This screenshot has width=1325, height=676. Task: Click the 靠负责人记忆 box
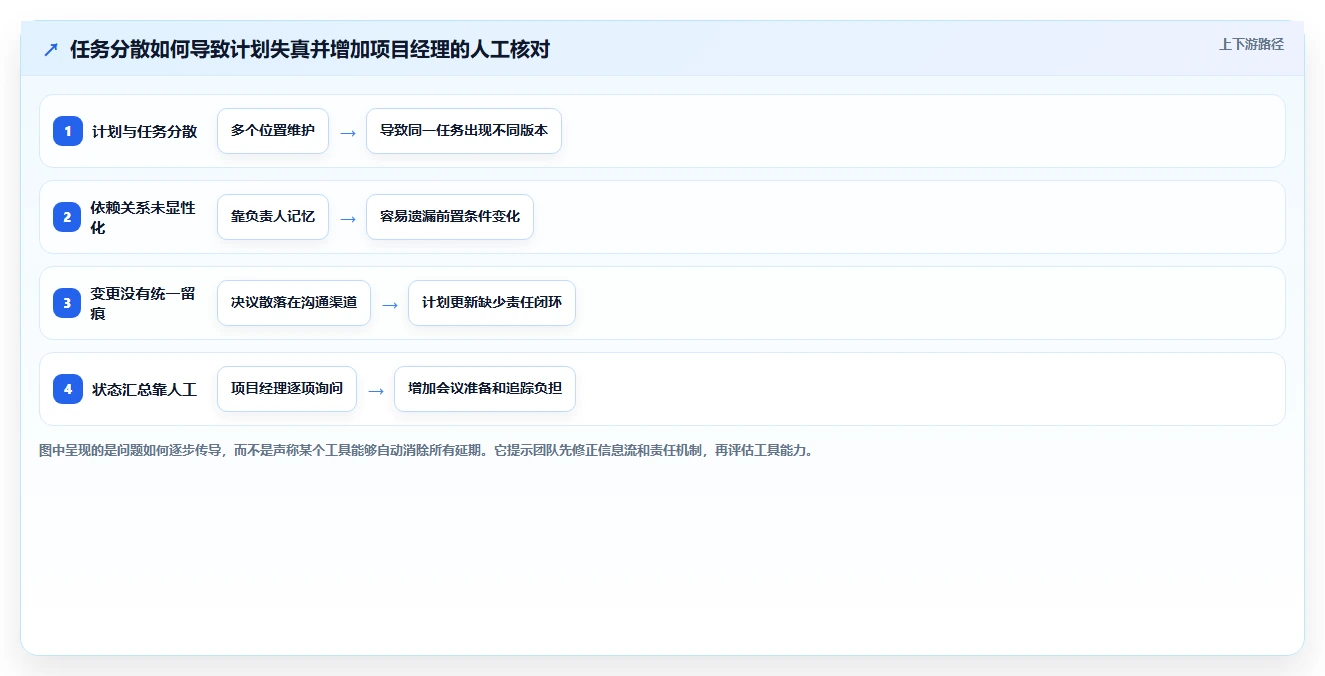(x=273, y=217)
